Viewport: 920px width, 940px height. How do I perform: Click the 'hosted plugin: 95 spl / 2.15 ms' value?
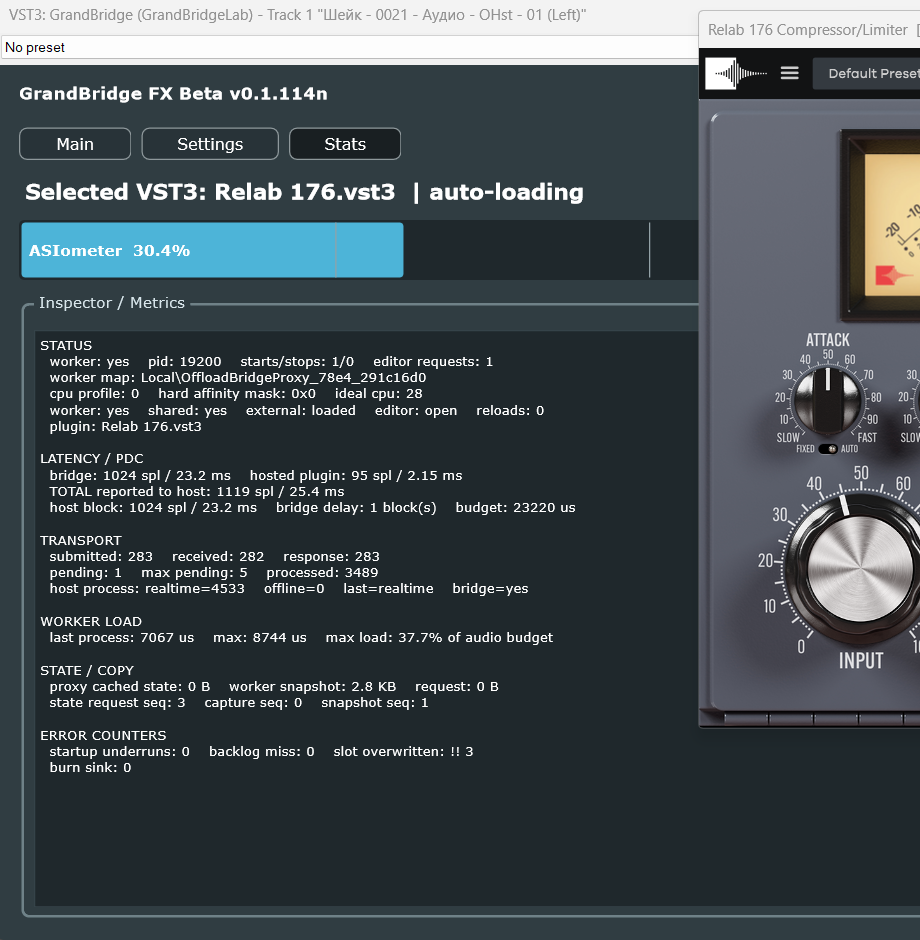point(356,475)
